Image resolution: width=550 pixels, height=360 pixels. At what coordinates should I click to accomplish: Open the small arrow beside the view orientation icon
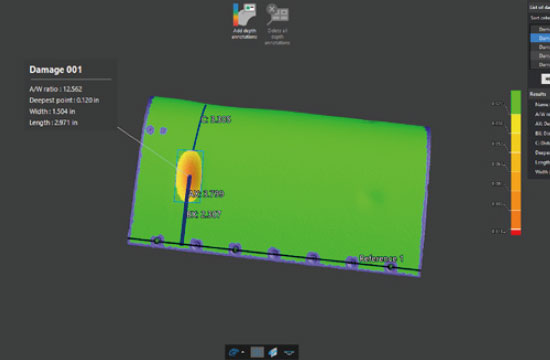243,352
